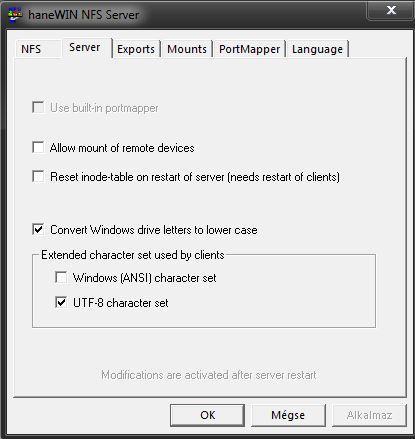This screenshot has width=415, height=439.
Task: Switch to the NFS tab
Action: tap(31, 49)
